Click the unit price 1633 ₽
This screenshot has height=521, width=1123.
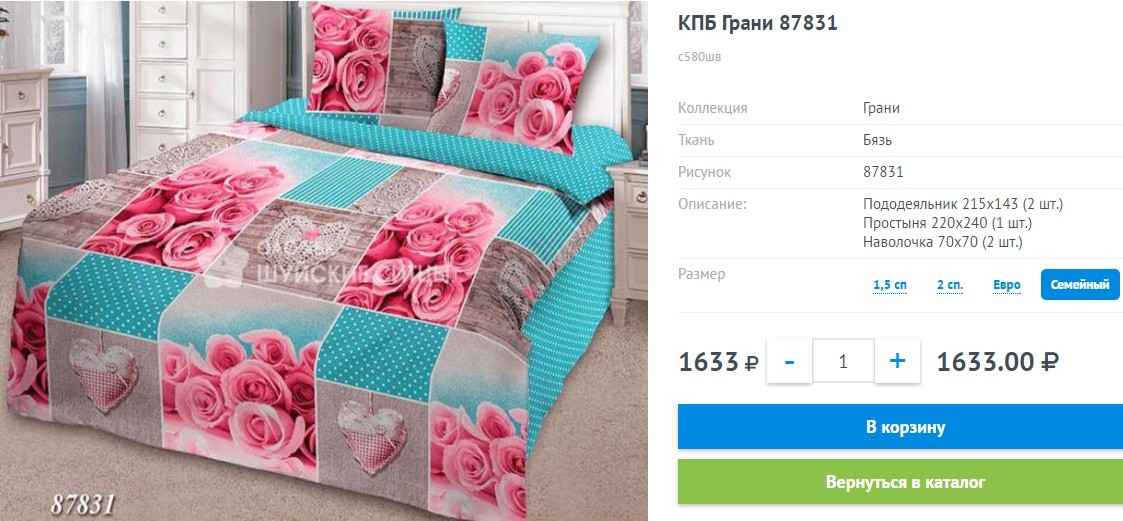pyautogui.click(x=718, y=362)
